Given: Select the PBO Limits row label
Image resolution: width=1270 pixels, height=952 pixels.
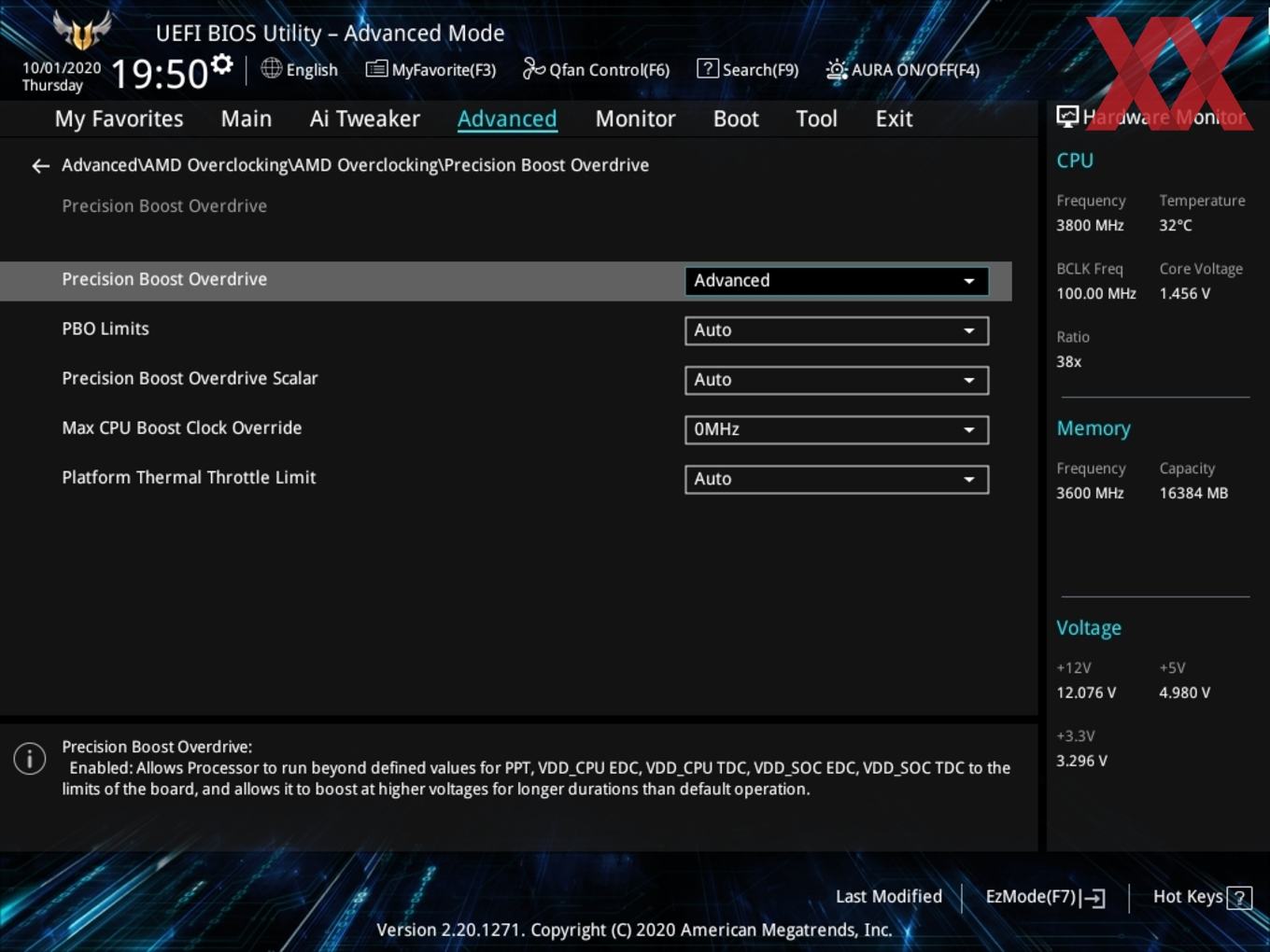Looking at the screenshot, I should click(x=106, y=329).
